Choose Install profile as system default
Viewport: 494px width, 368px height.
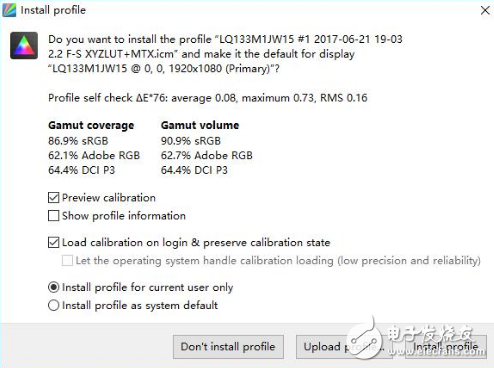point(53,305)
